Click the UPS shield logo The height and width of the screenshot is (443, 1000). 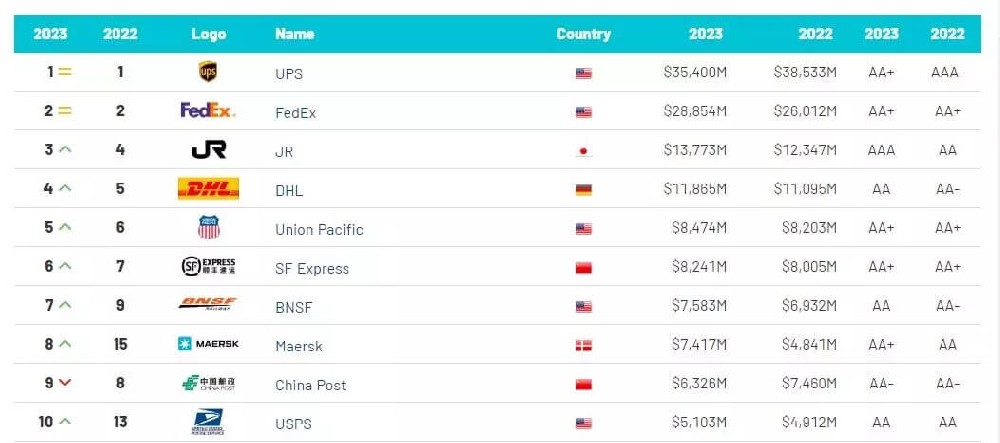coord(208,72)
